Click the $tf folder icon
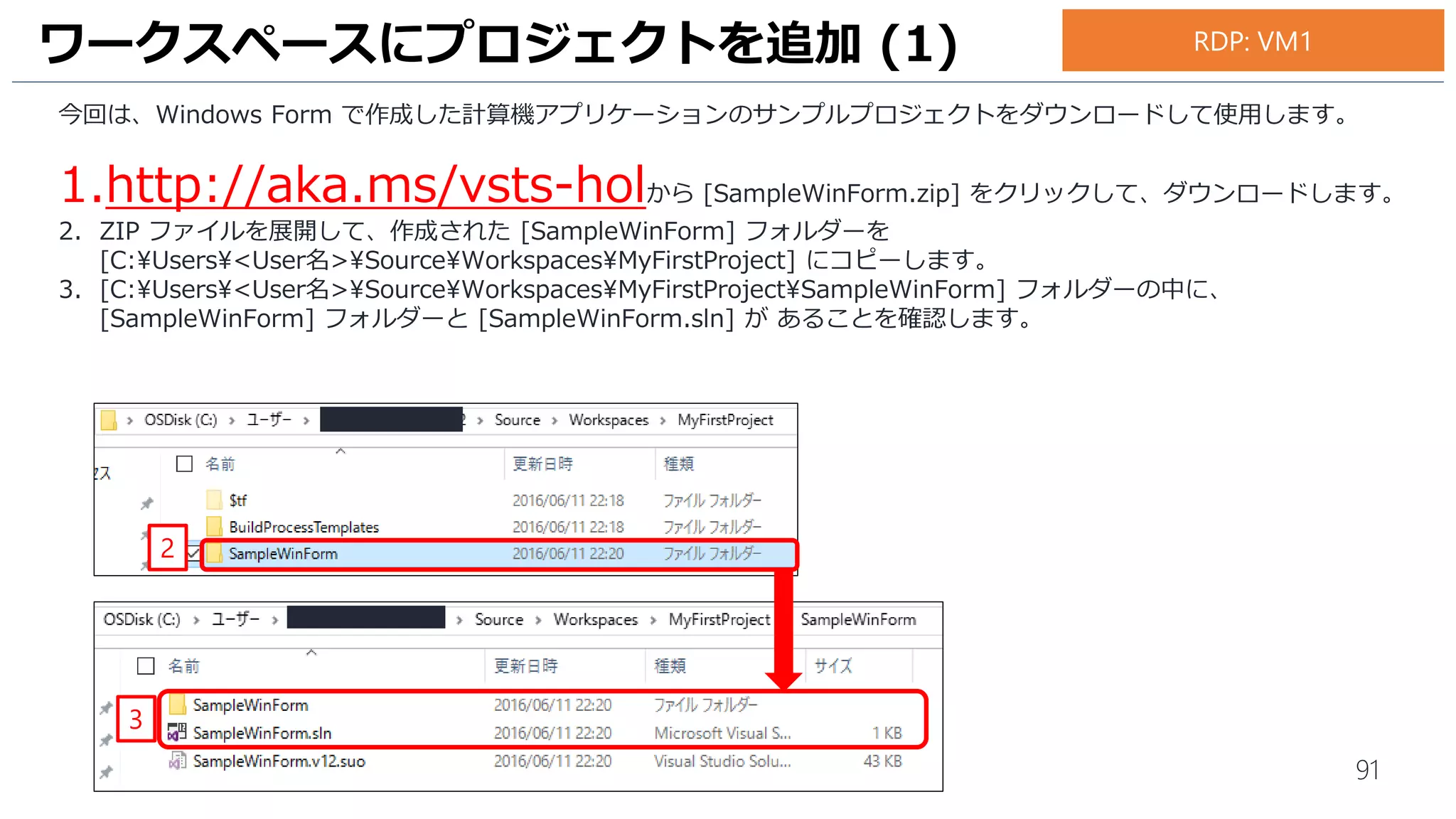Viewport: 1456px width, 819px height. pos(215,500)
